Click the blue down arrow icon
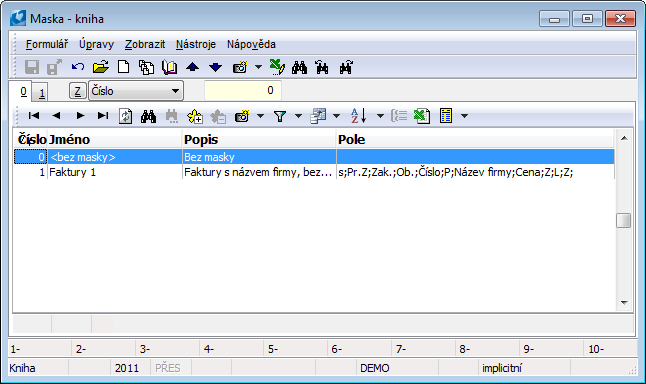Viewport: 646px width, 384px height. click(x=215, y=67)
